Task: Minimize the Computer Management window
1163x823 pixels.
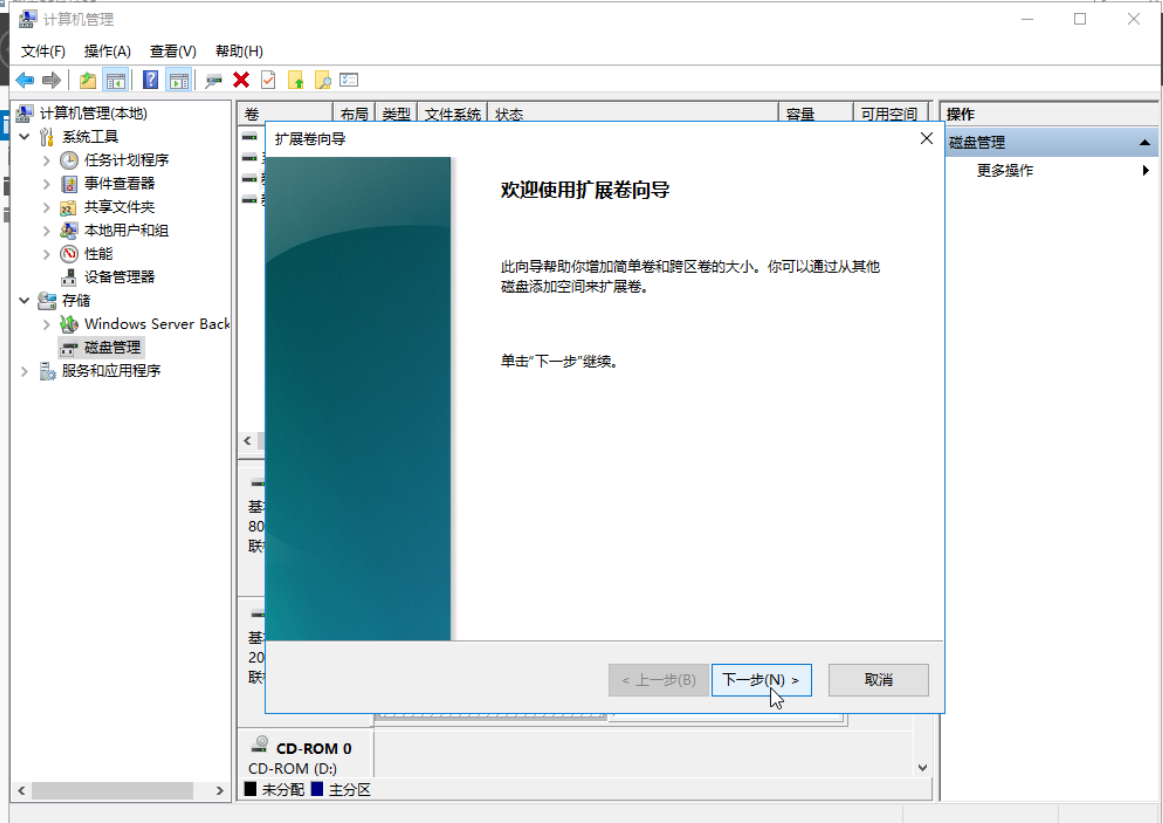Action: [1027, 19]
